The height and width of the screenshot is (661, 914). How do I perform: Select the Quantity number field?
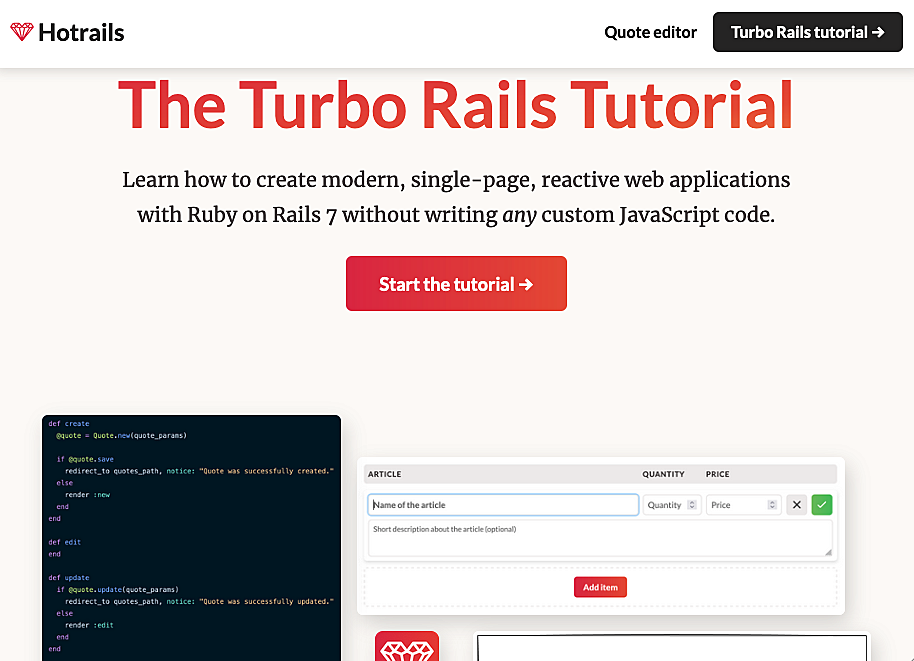point(672,505)
